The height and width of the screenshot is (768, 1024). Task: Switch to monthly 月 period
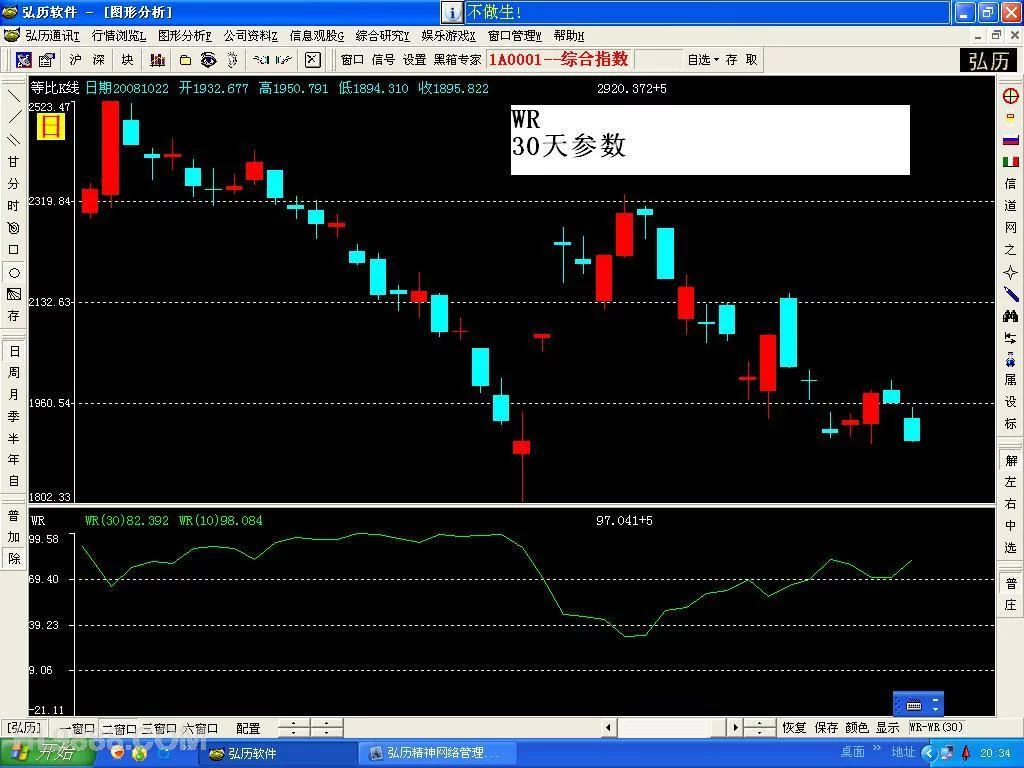(14, 394)
